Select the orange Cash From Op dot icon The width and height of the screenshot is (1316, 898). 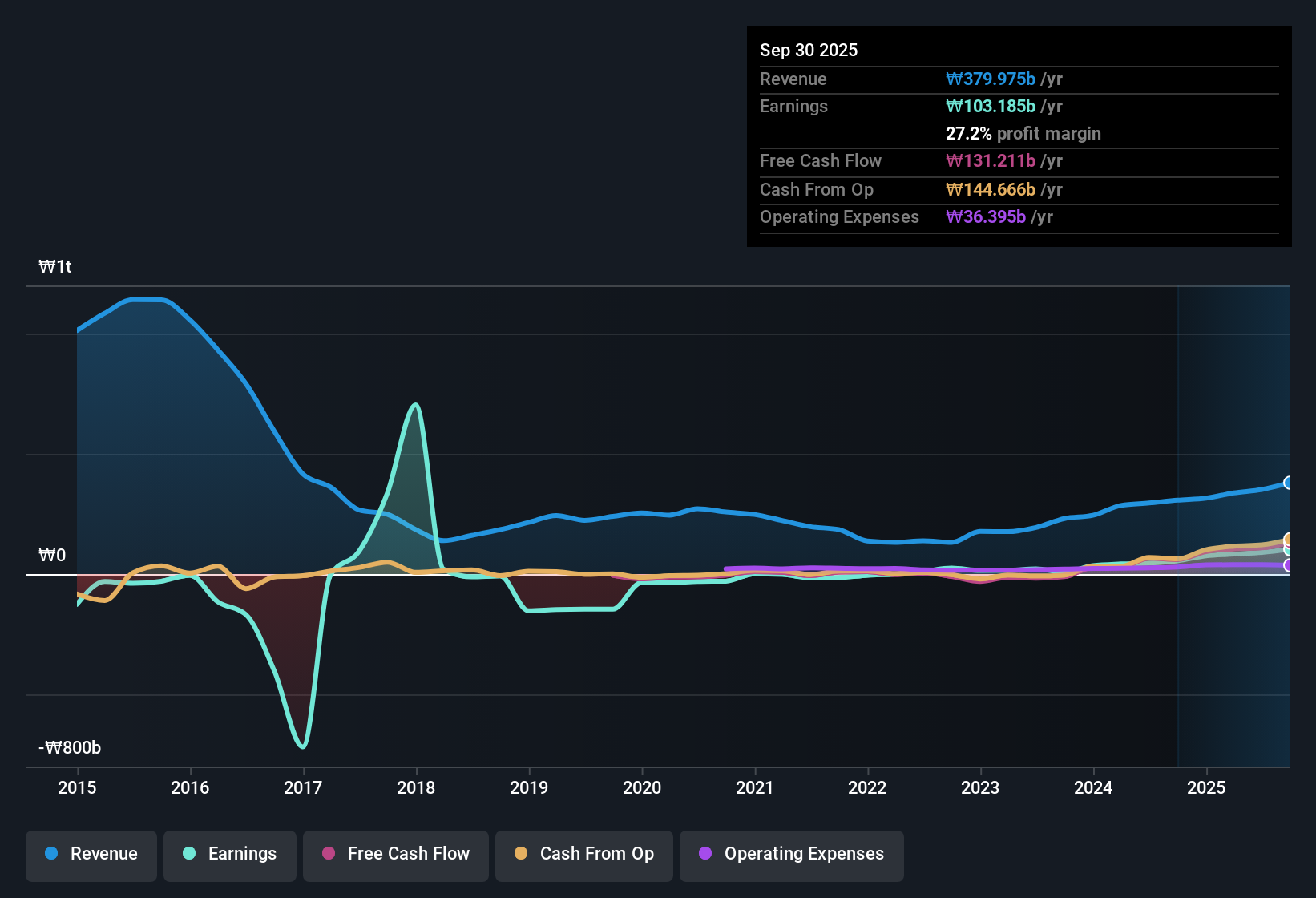coord(521,854)
